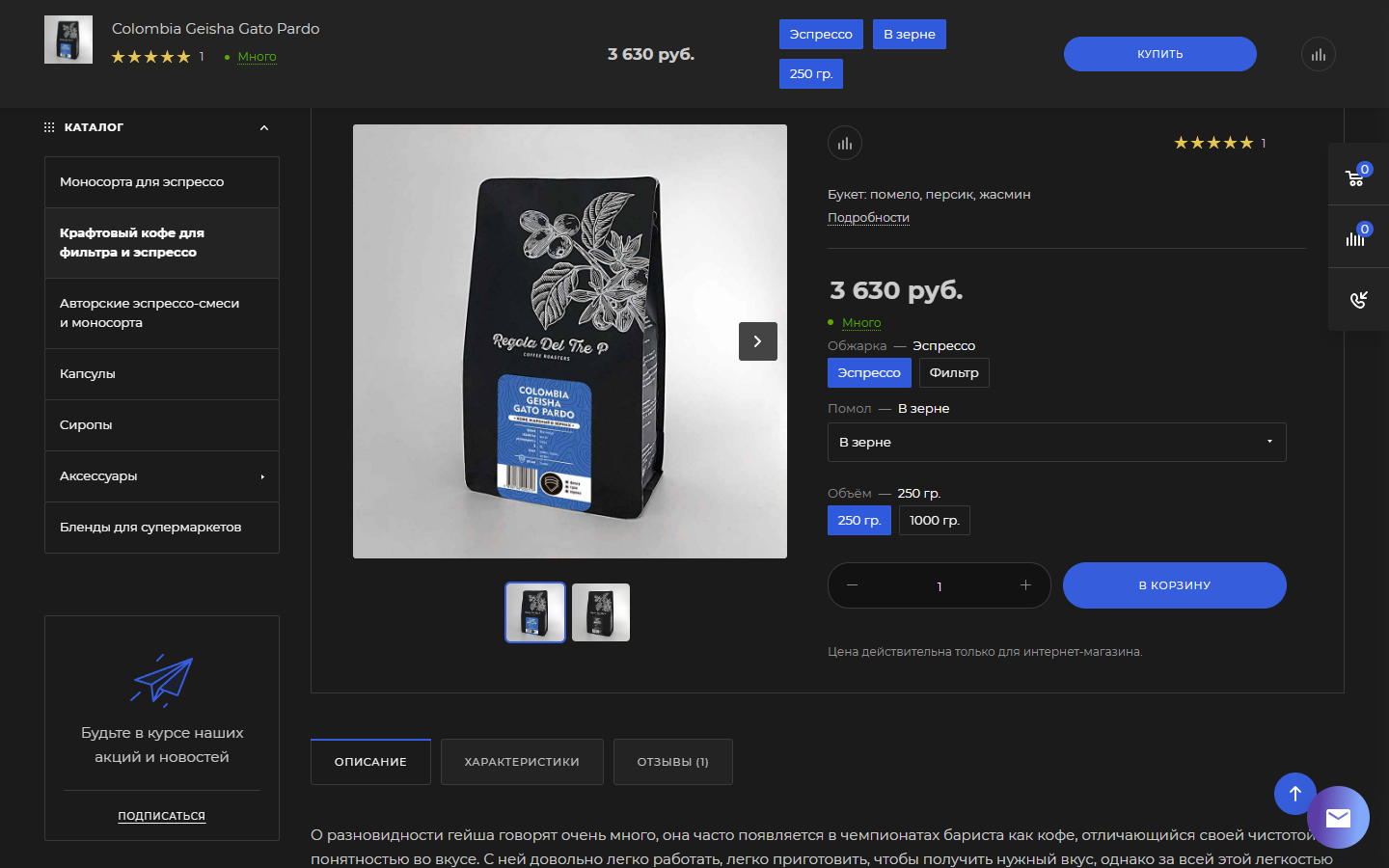The height and width of the screenshot is (868, 1389).
Task: Click the Подписаться newsletter link
Action: pyautogui.click(x=161, y=816)
